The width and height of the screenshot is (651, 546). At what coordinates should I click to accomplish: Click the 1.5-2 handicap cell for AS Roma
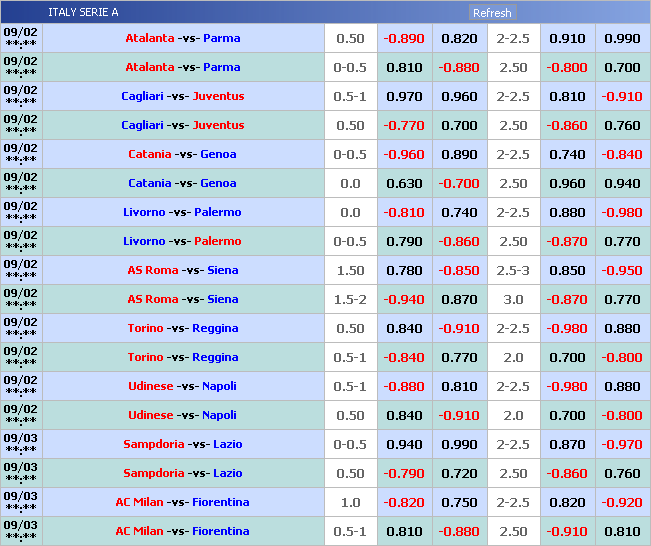point(350,300)
